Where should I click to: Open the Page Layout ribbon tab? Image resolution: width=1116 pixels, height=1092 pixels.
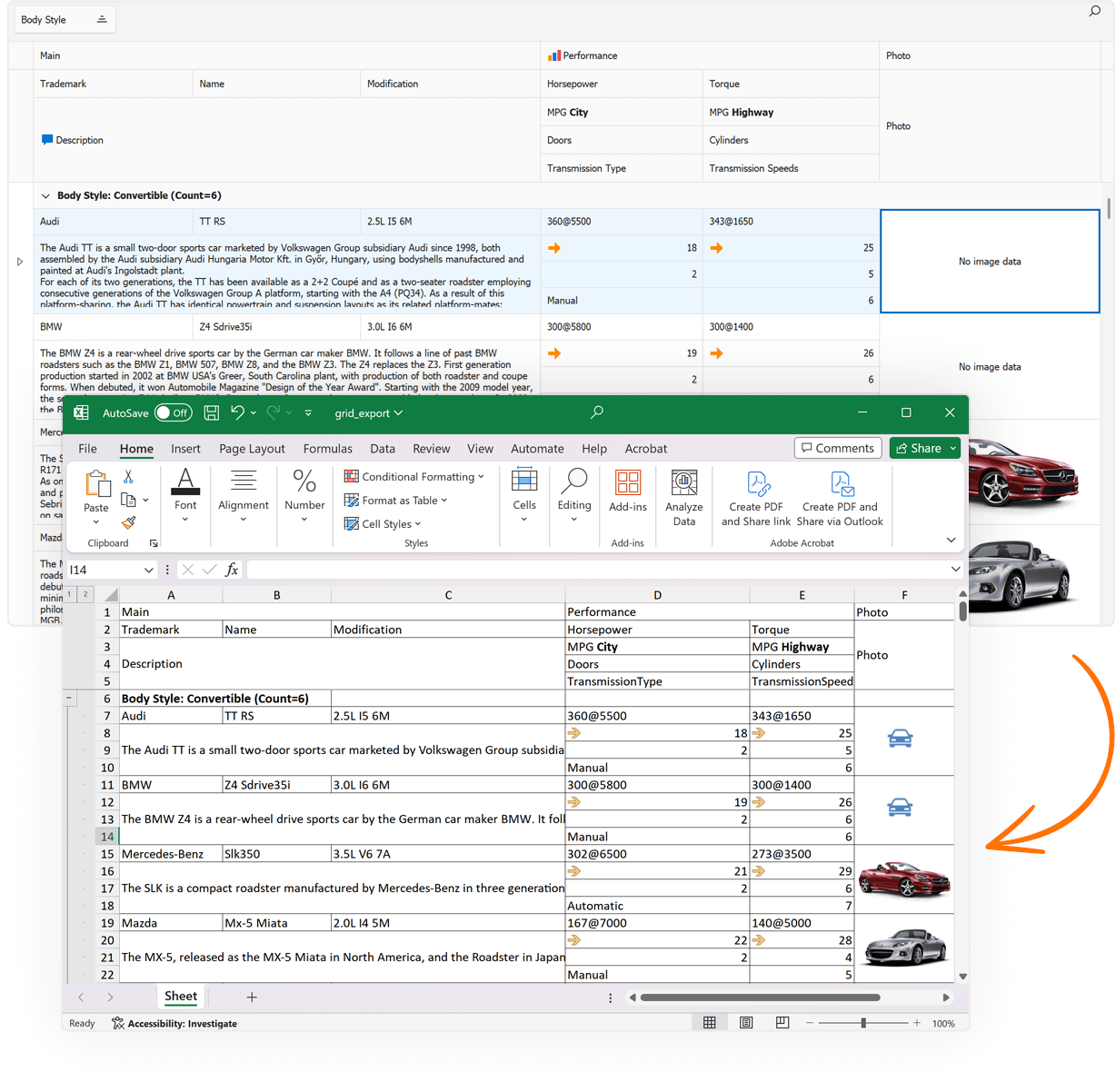pos(252,449)
